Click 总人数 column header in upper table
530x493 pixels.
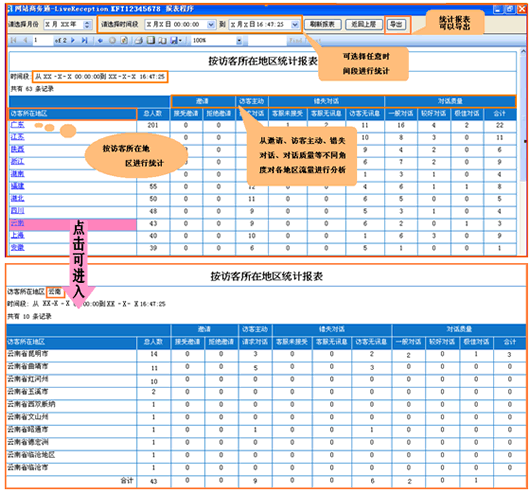pyautogui.click(x=153, y=114)
